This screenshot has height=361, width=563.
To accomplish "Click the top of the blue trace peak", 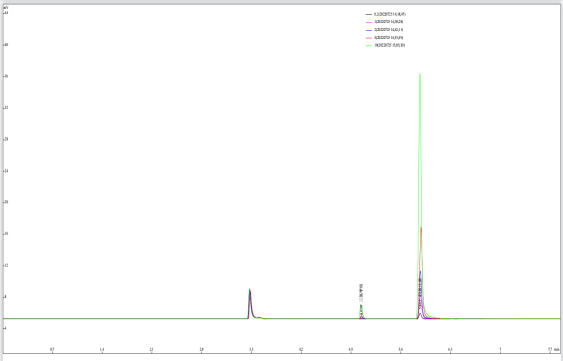I will (x=420, y=272).
